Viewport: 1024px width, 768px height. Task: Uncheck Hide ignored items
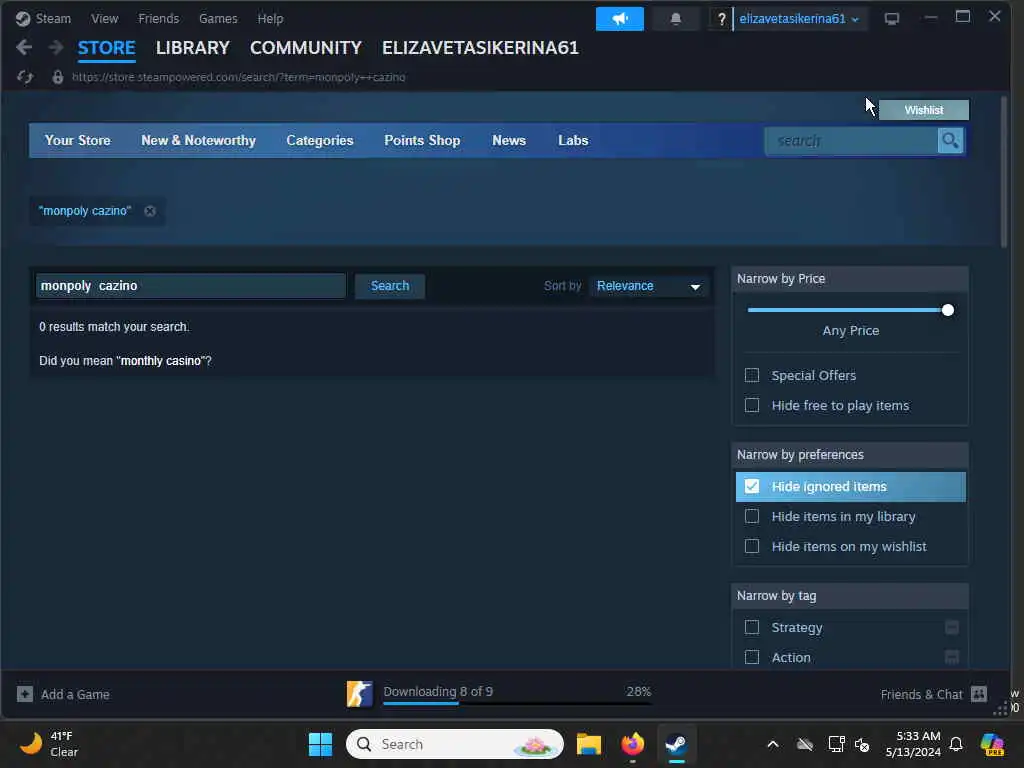[x=752, y=487]
